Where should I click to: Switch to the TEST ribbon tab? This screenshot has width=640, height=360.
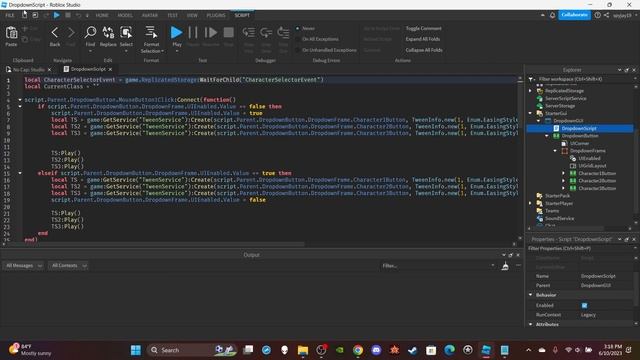tap(173, 15)
